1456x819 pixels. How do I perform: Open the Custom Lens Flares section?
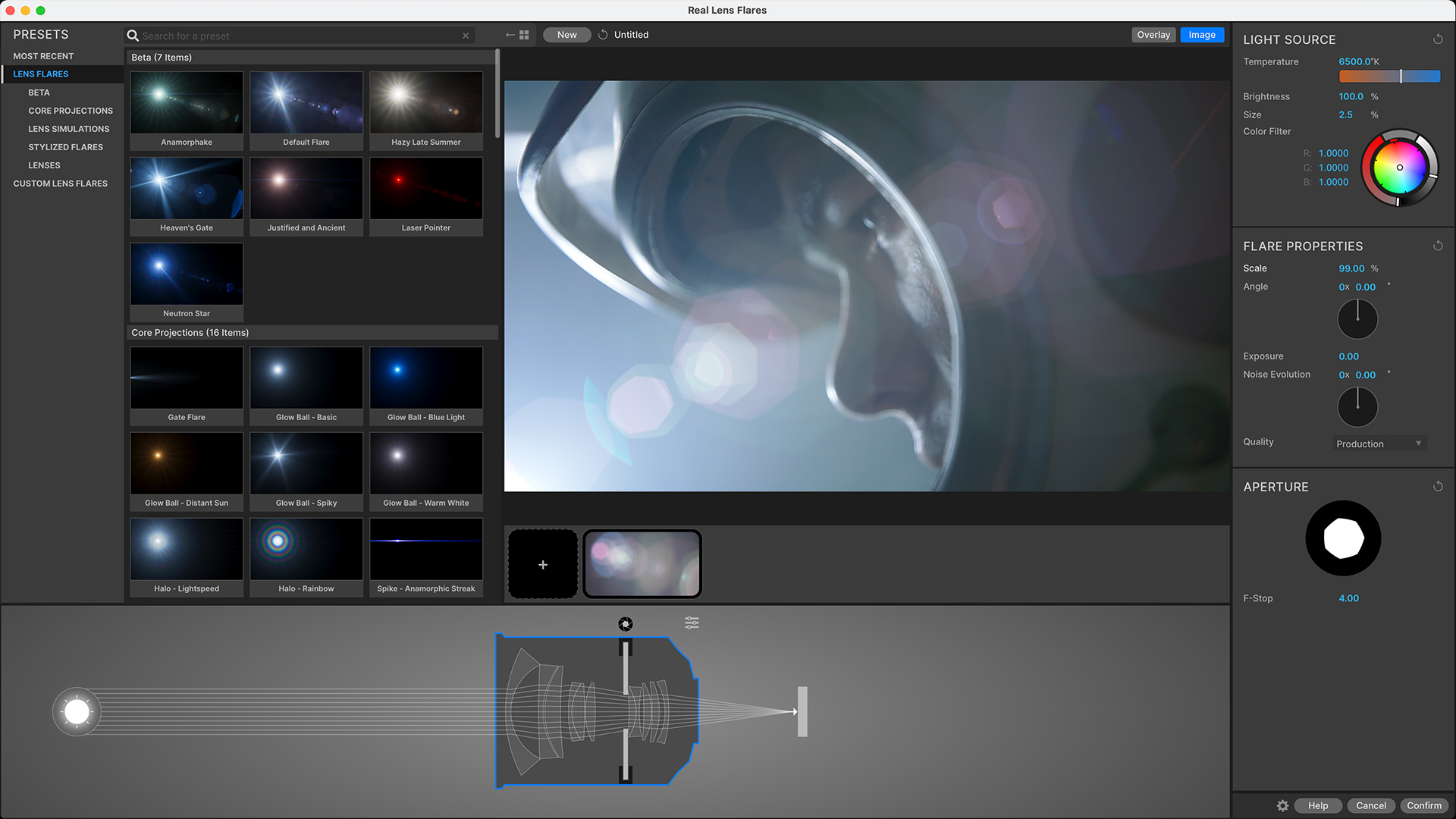[x=61, y=184]
